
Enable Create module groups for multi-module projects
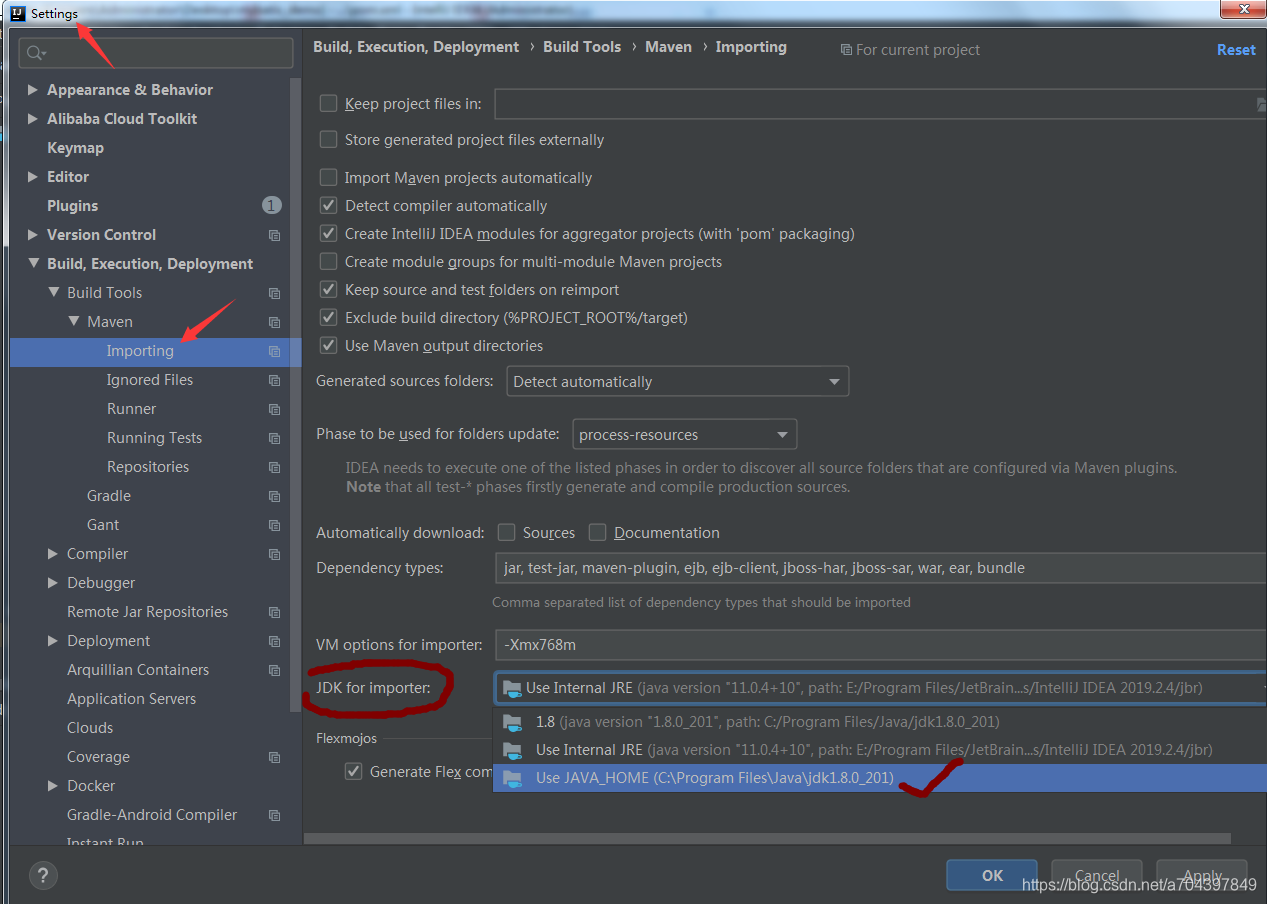click(328, 262)
